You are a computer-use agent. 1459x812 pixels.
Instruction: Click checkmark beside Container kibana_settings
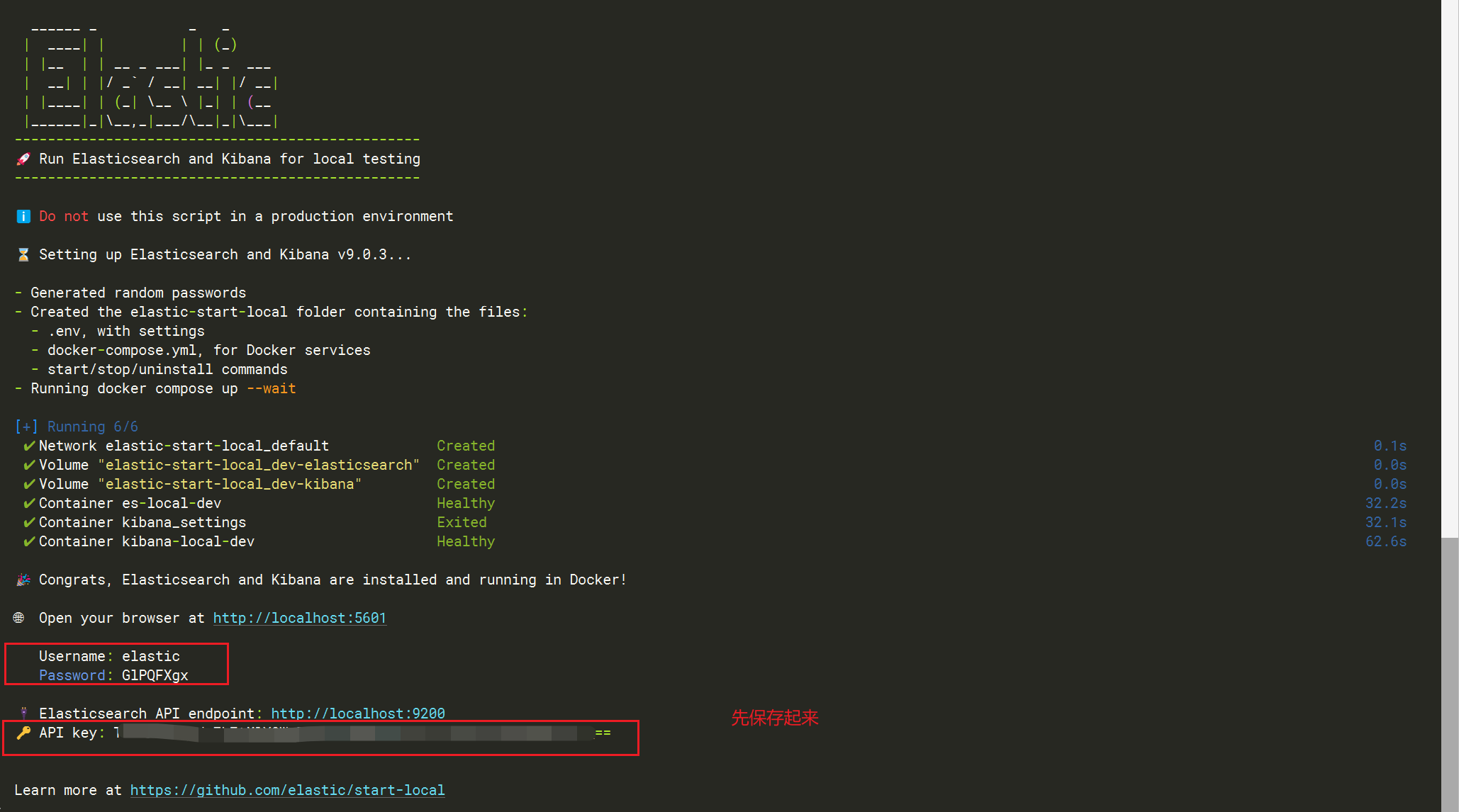coord(29,522)
